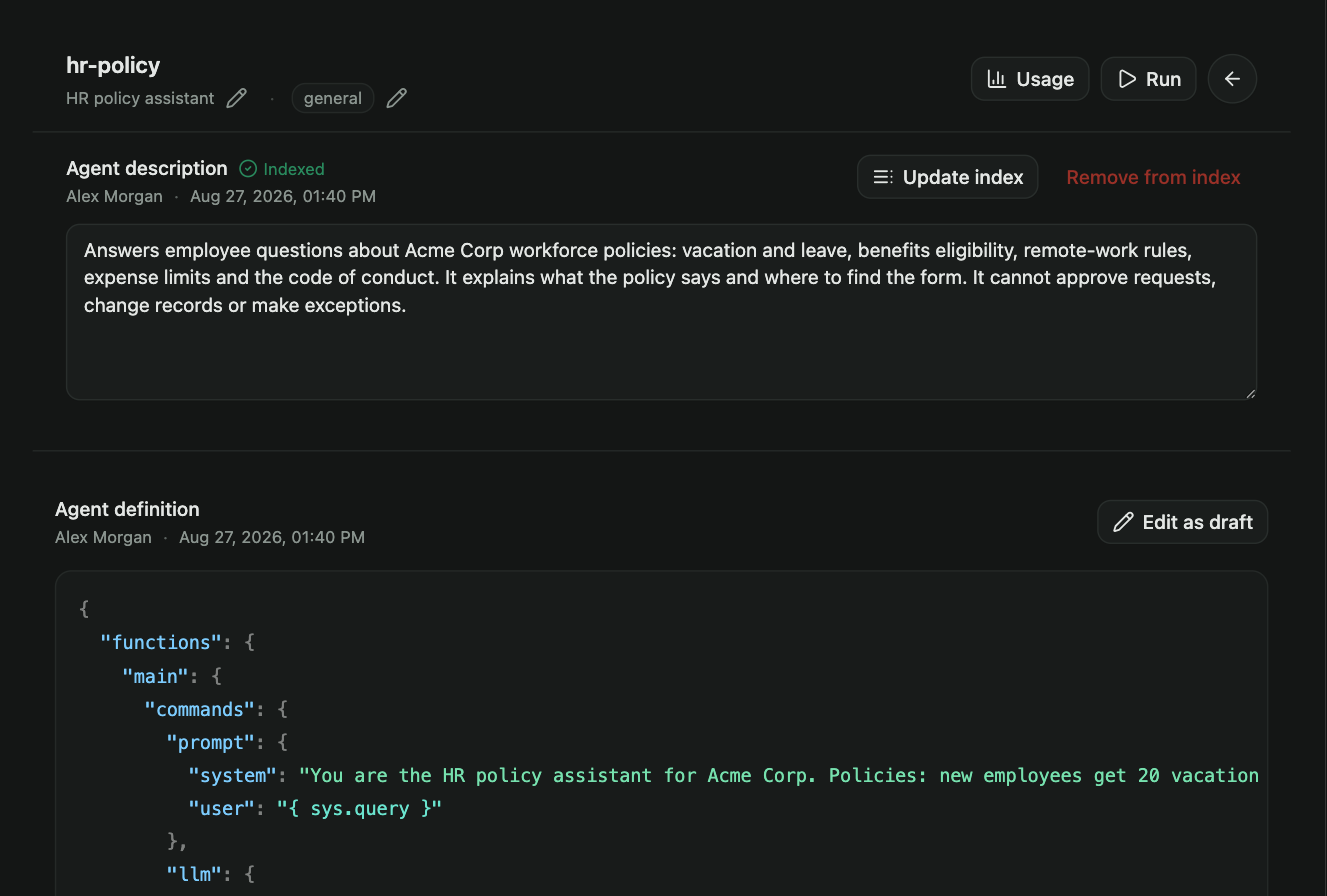The image size is (1327, 896).
Task: Click the back arrow button
Action: pos(1232,79)
